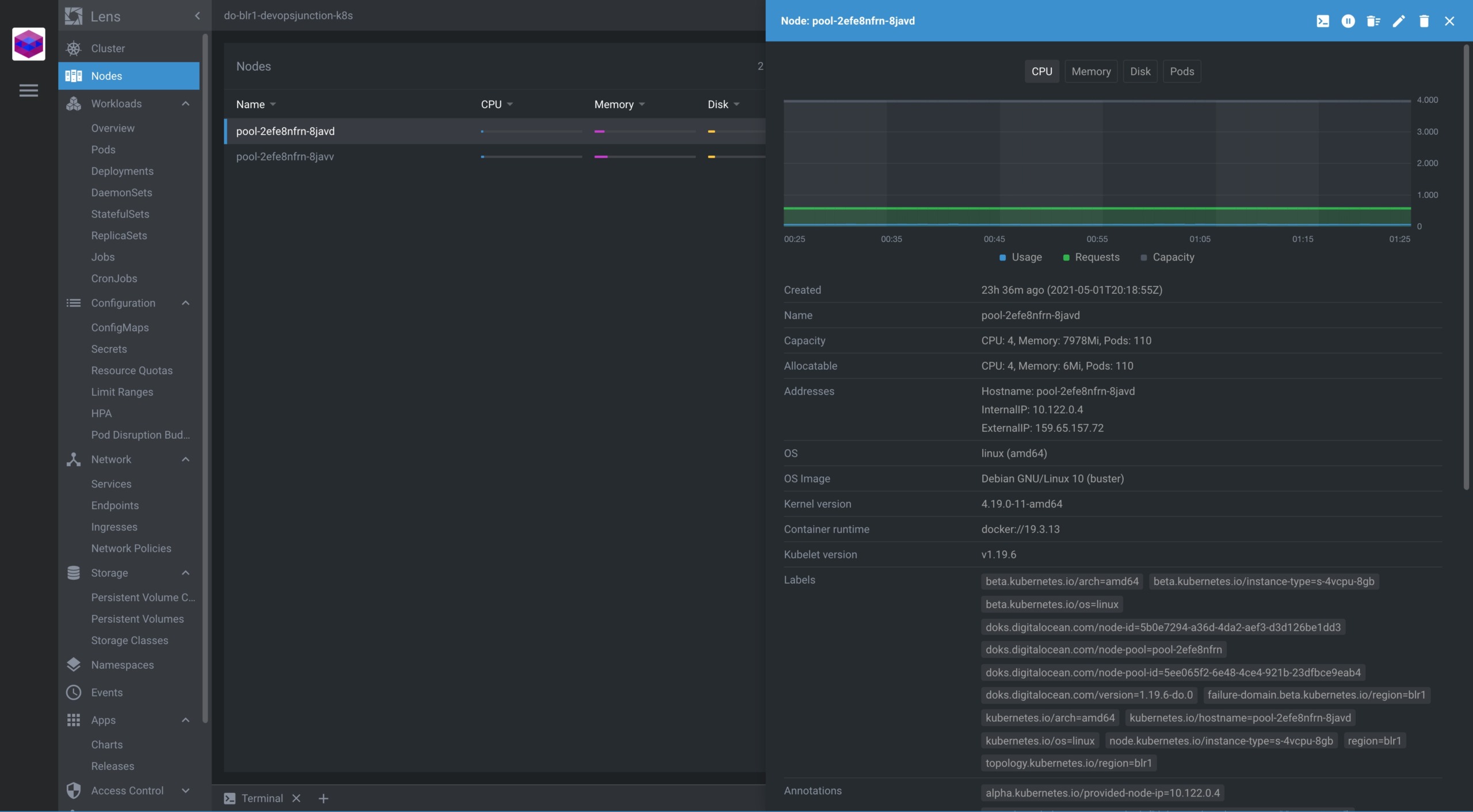
Task: Select devopsjunction cluster icon in left rail
Action: pyautogui.click(x=28, y=44)
